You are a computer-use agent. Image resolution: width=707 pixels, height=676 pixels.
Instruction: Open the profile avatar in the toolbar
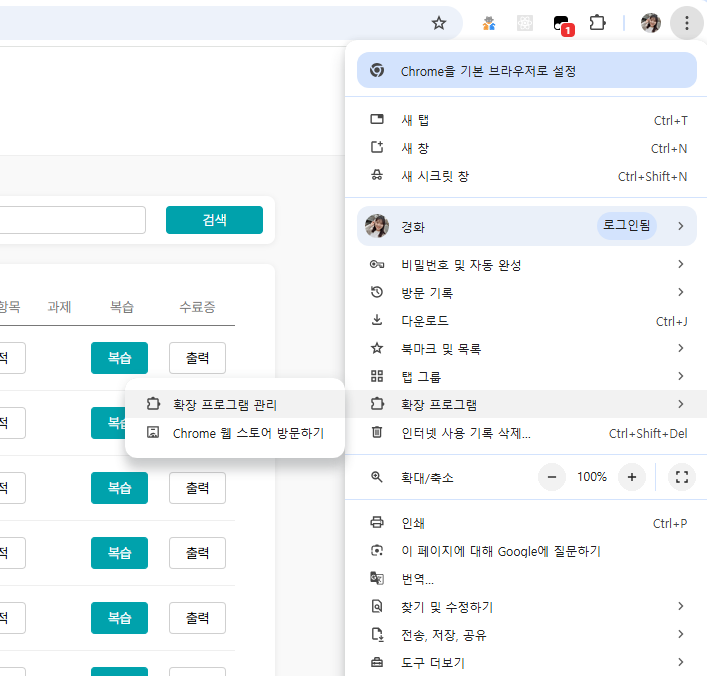click(651, 23)
